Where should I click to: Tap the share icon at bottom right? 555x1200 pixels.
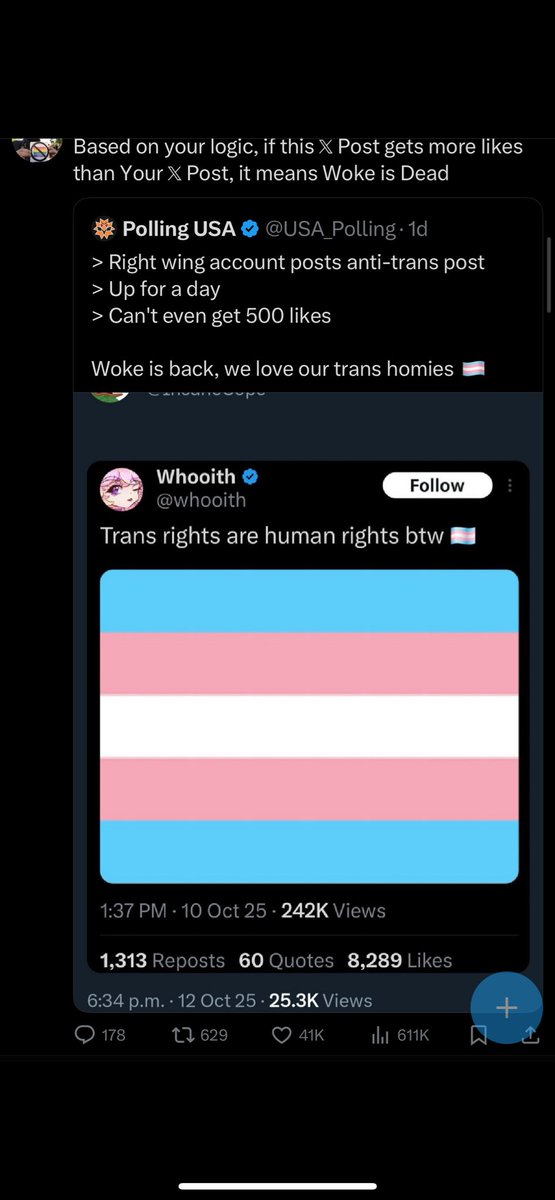[531, 1036]
